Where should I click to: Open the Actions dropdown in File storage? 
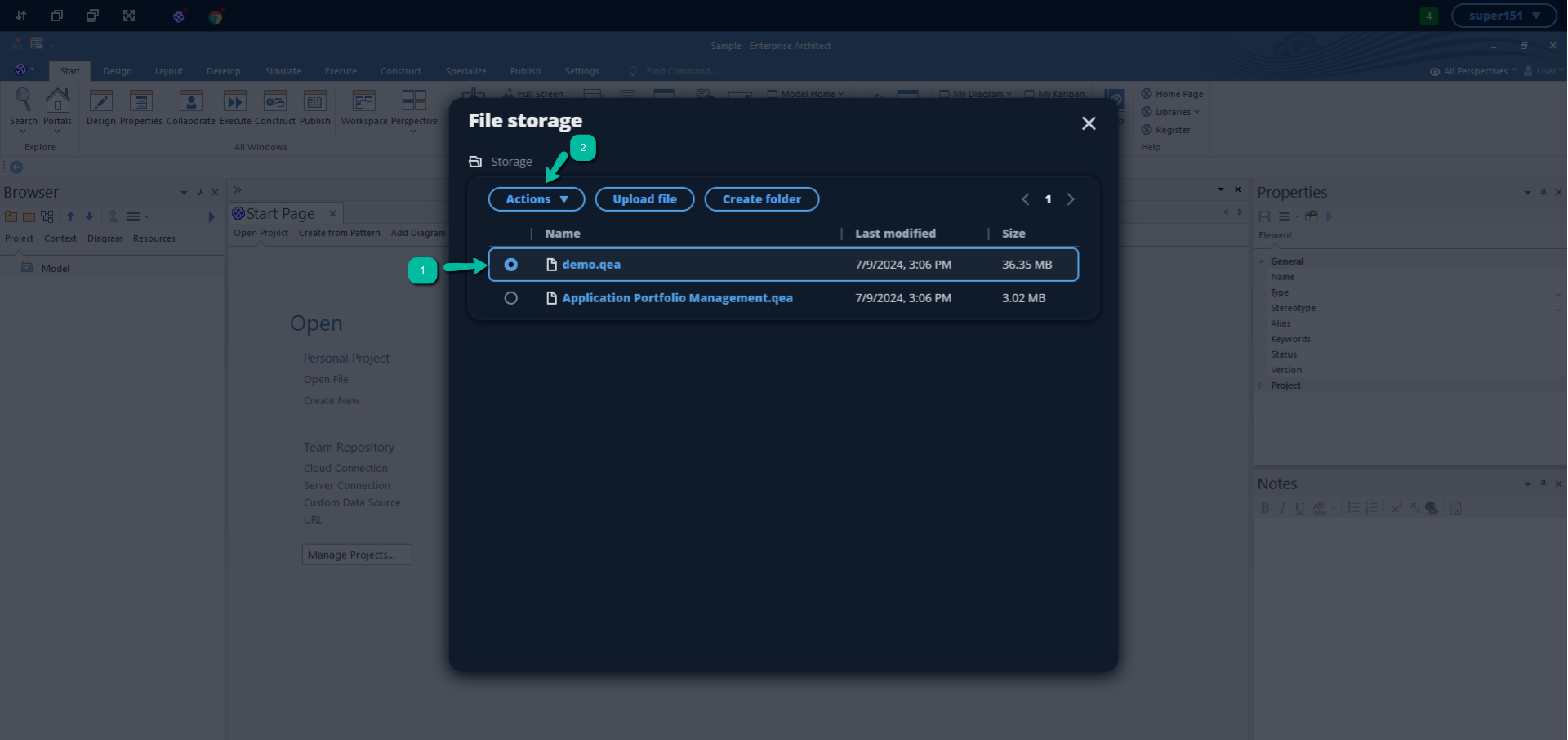(537, 199)
